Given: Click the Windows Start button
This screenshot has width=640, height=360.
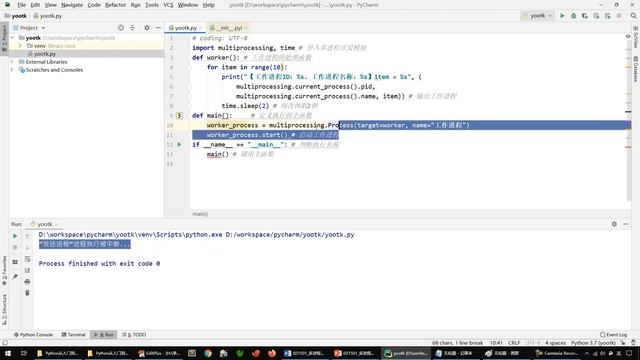Looking at the screenshot, I should 8,353.
